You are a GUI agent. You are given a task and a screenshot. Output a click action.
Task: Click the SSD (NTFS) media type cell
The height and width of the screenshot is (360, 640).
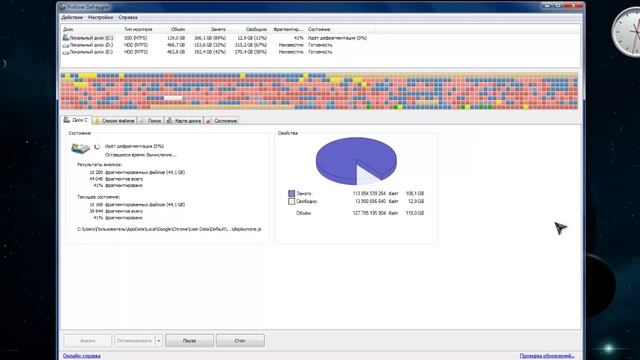(x=136, y=38)
